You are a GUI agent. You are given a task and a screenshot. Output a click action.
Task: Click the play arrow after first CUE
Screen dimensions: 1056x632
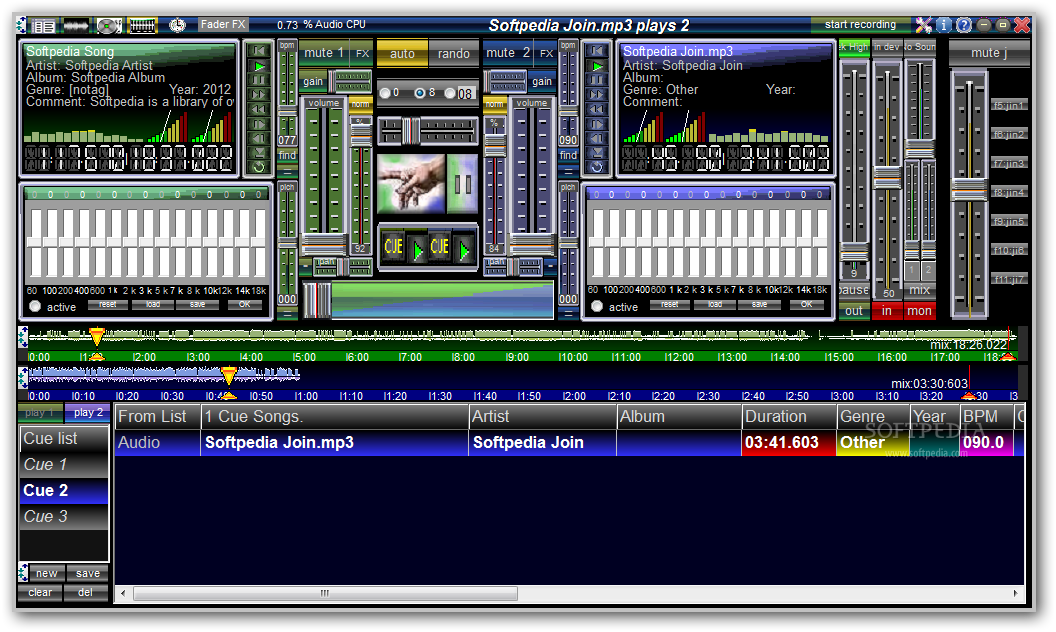coord(418,250)
